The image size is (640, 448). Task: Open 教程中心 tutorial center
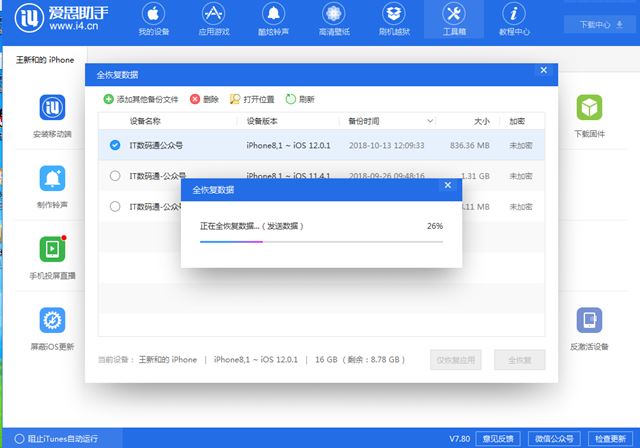pos(514,19)
